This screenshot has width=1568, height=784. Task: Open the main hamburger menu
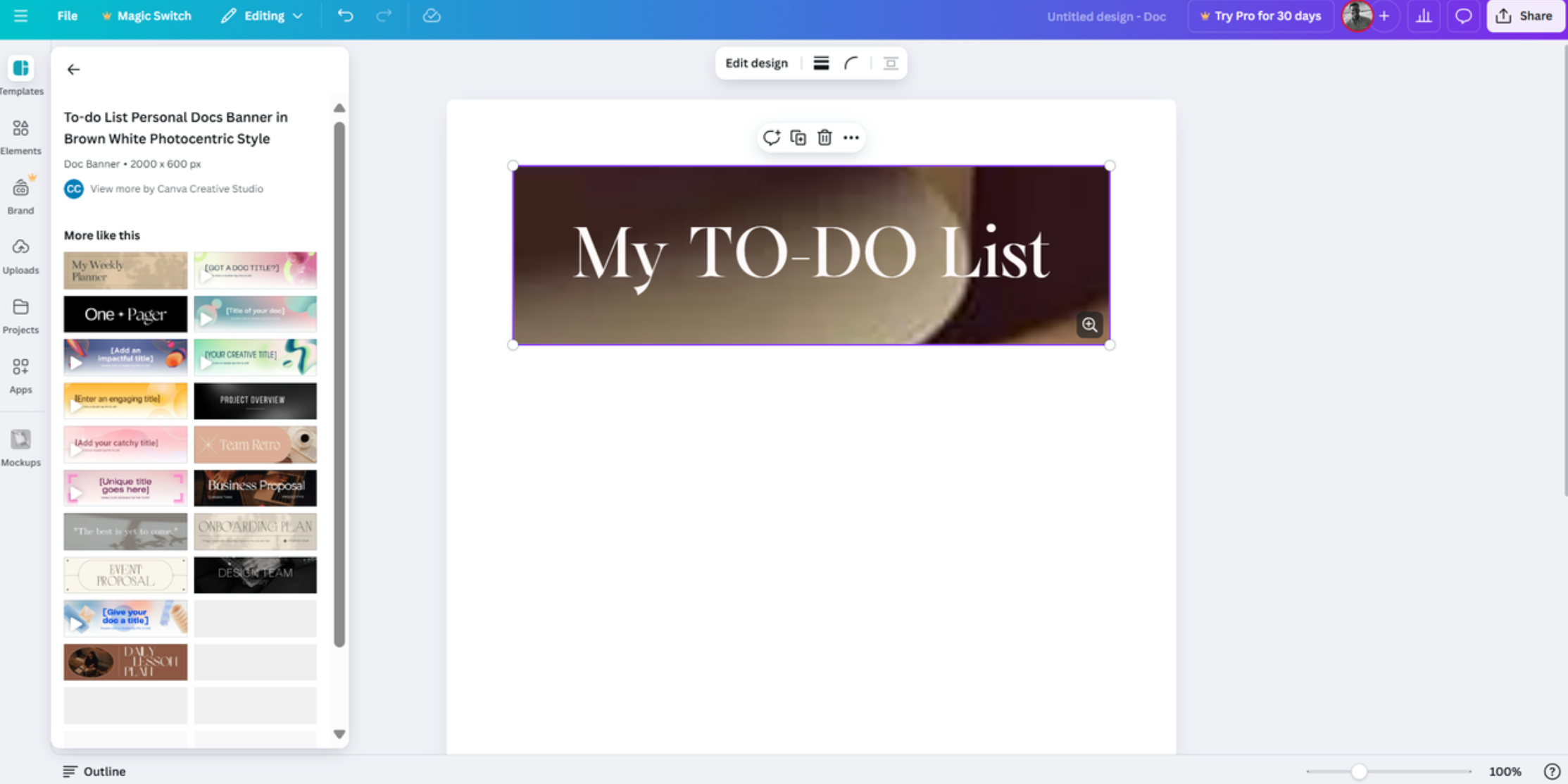tap(20, 15)
